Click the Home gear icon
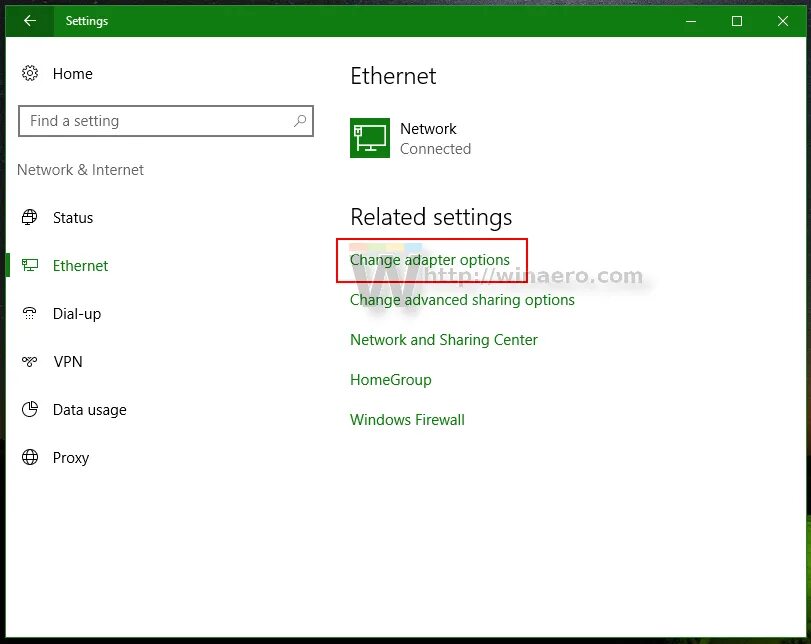811x644 pixels. [29, 73]
